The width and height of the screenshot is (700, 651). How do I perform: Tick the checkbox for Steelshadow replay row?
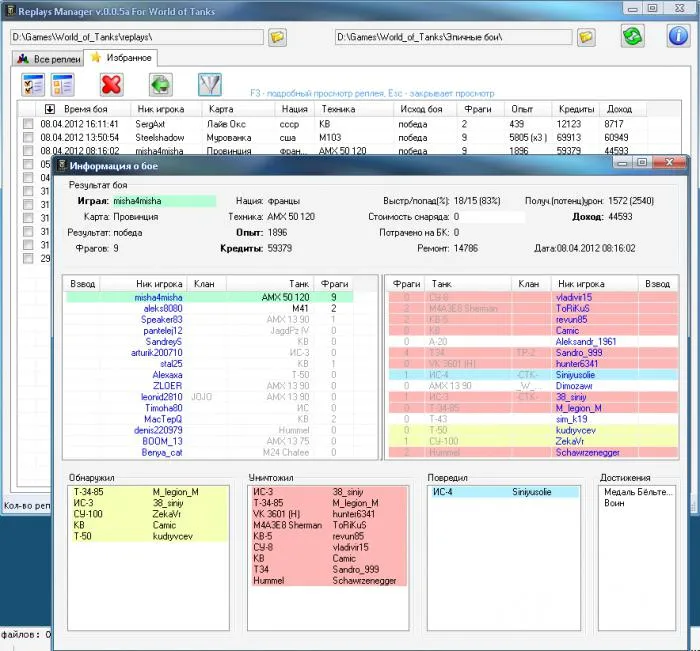(x=28, y=137)
